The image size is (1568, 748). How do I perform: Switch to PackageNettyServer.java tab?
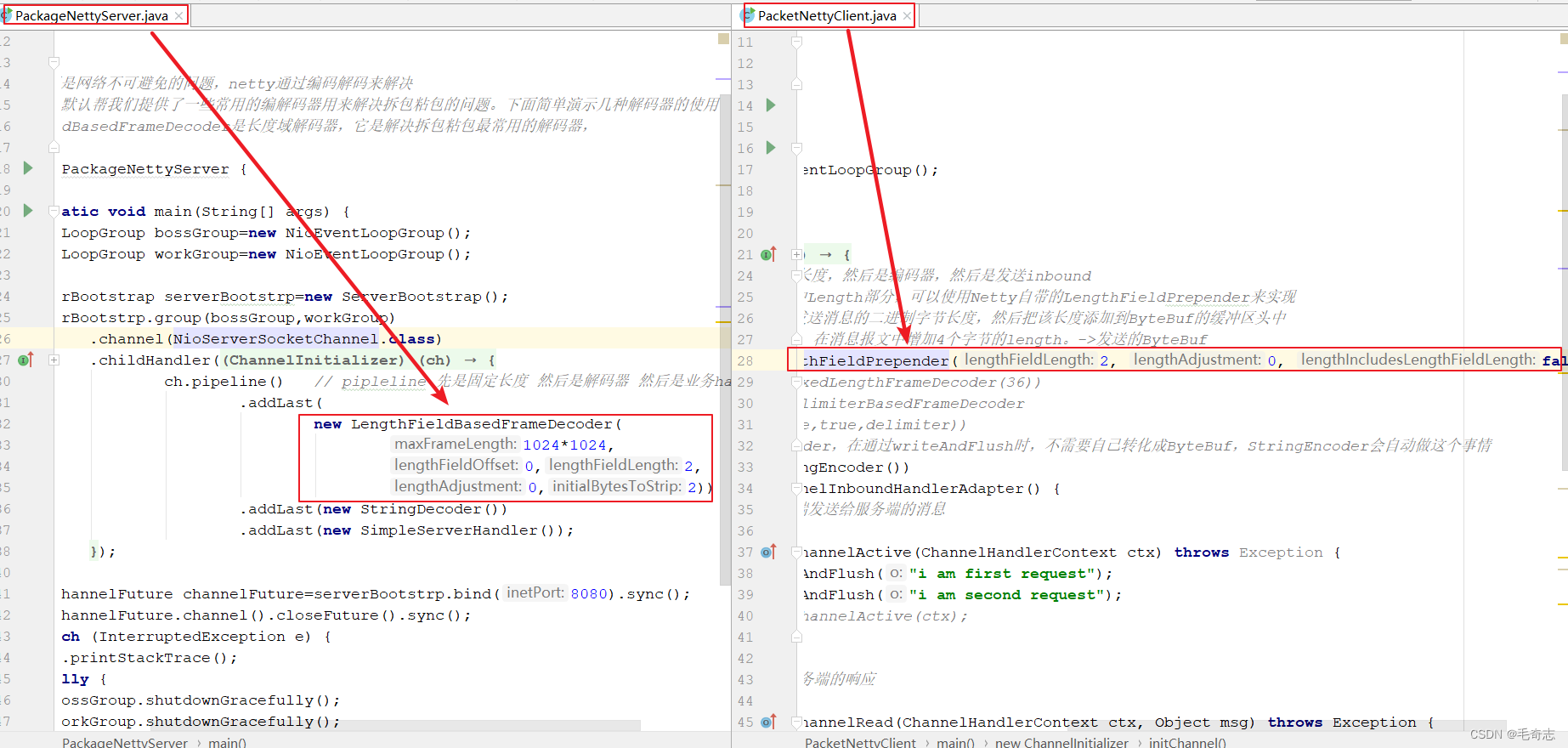point(92,15)
